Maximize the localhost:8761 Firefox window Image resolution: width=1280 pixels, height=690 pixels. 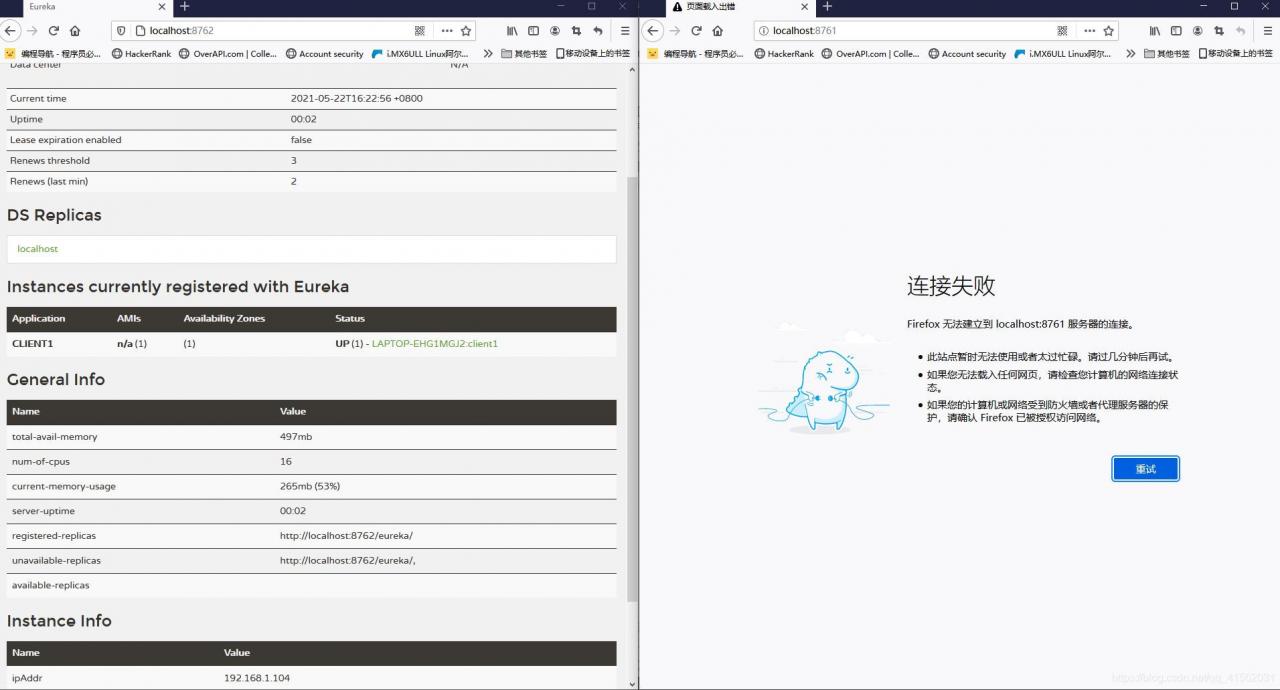coord(1234,6)
